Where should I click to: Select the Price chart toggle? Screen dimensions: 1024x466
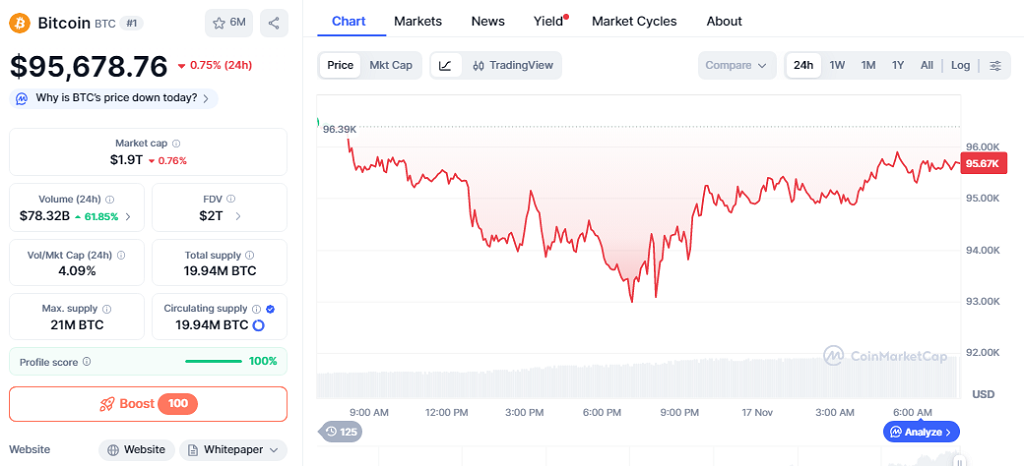point(340,65)
